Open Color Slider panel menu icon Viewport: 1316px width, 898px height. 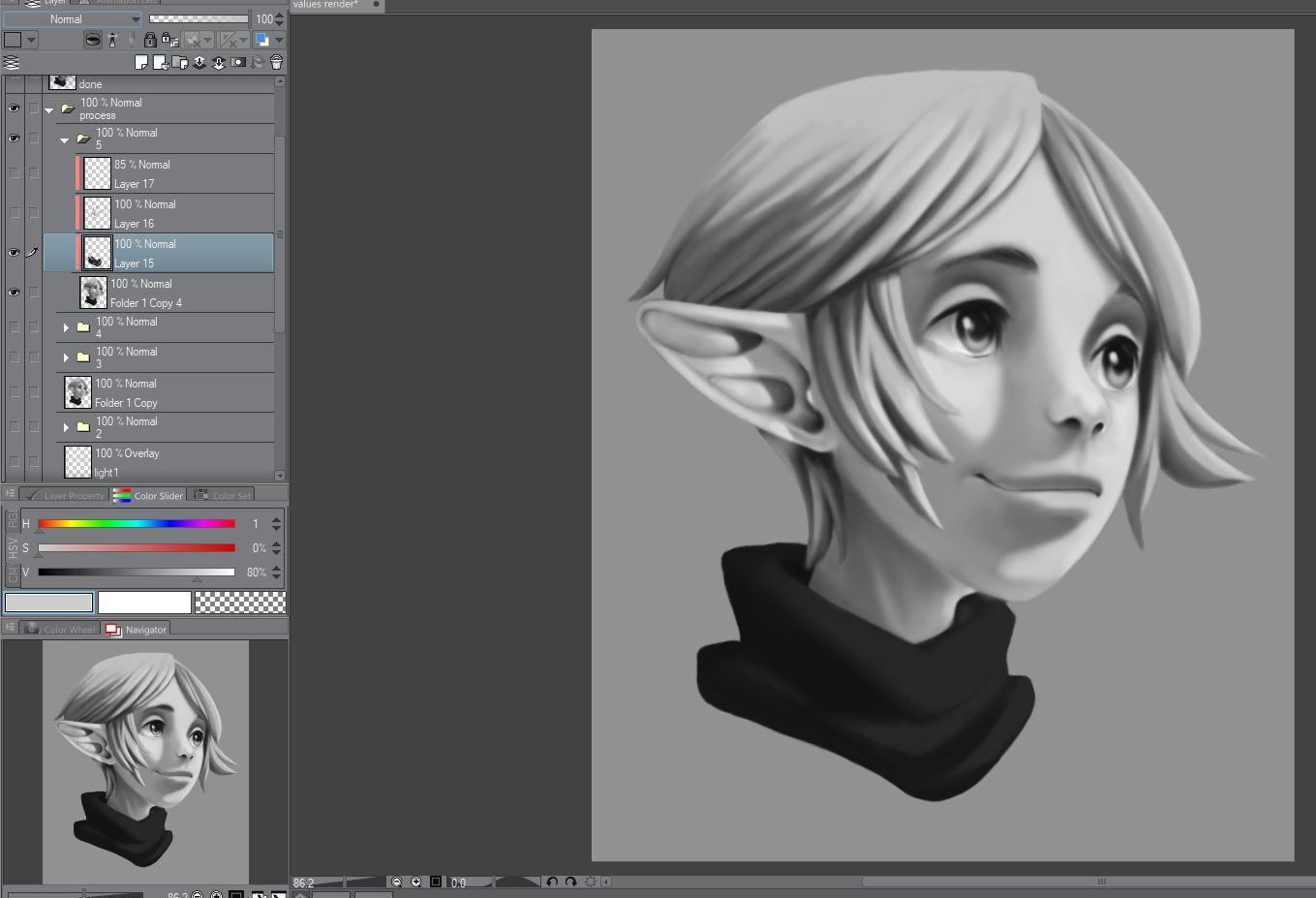pyautogui.click(x=10, y=494)
